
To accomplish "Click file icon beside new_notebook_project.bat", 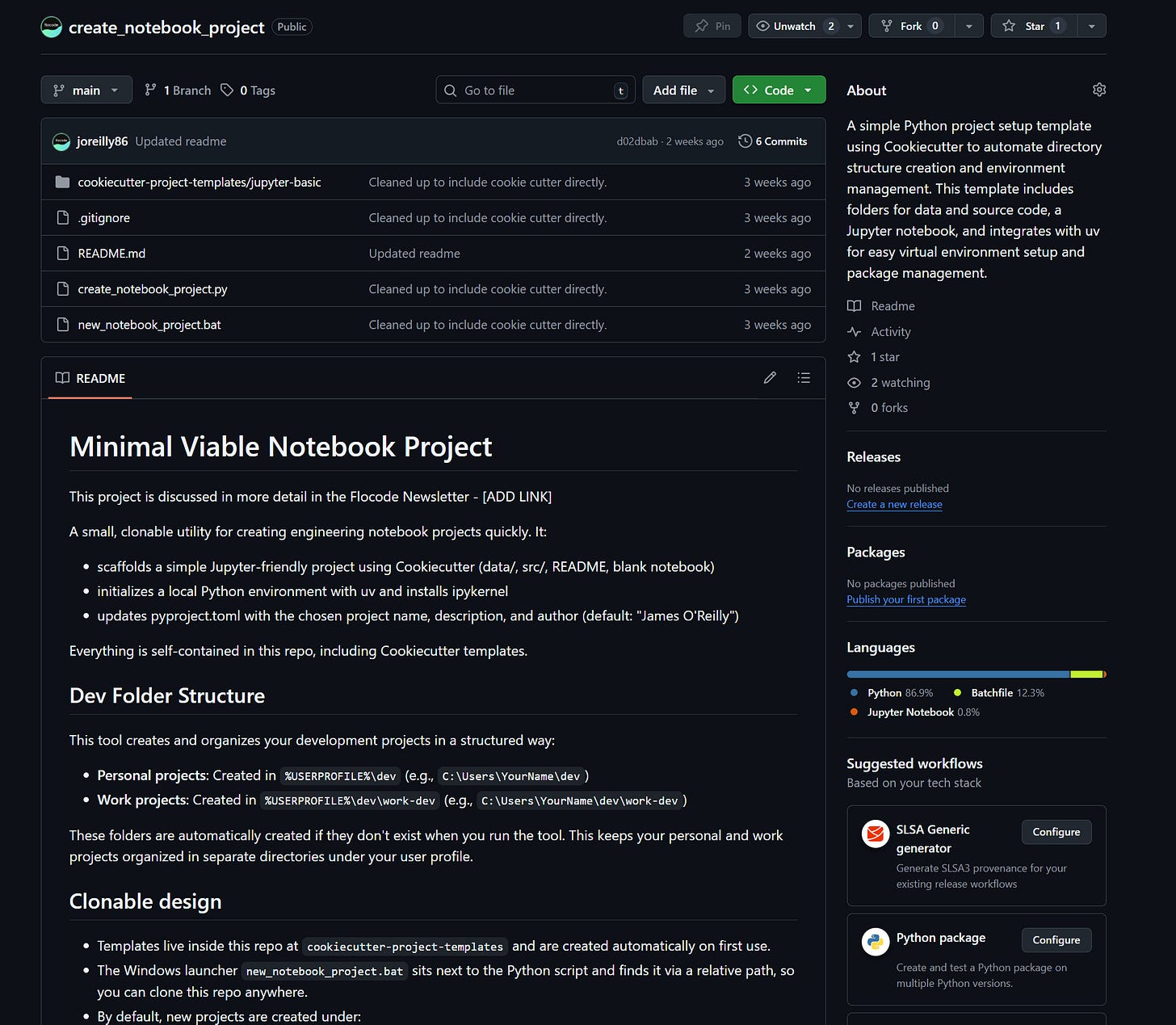I will point(62,325).
